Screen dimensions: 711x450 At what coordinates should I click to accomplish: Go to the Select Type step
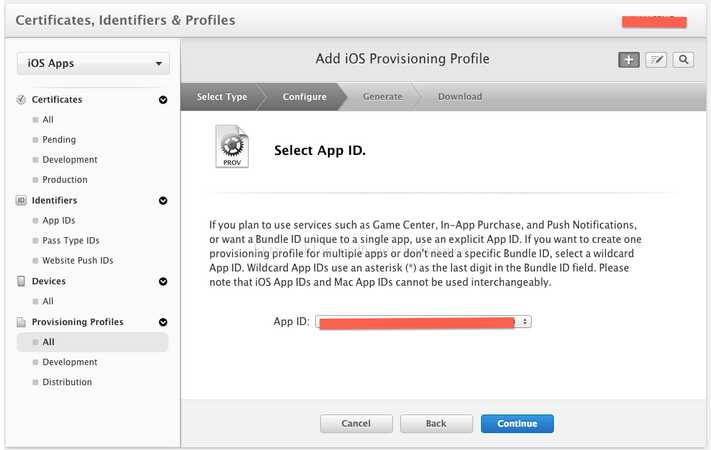(222, 97)
